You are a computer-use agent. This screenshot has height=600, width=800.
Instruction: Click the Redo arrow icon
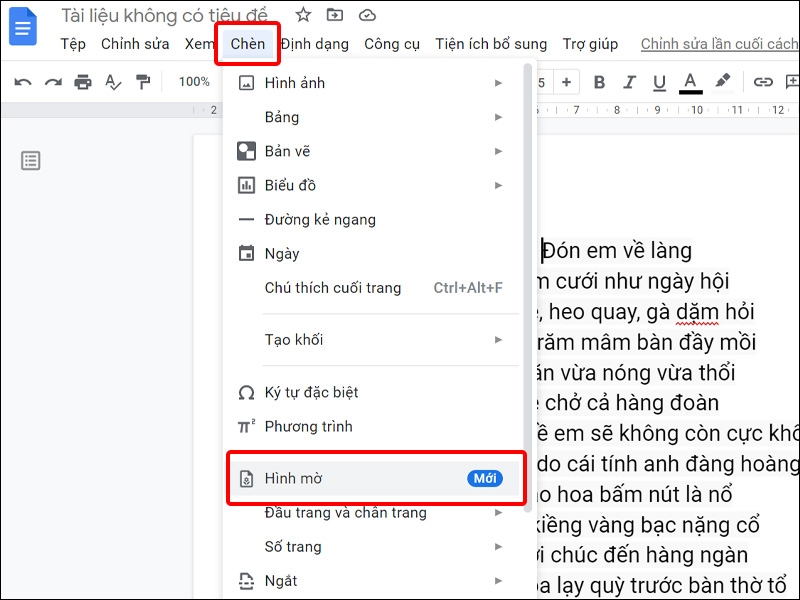click(x=53, y=82)
